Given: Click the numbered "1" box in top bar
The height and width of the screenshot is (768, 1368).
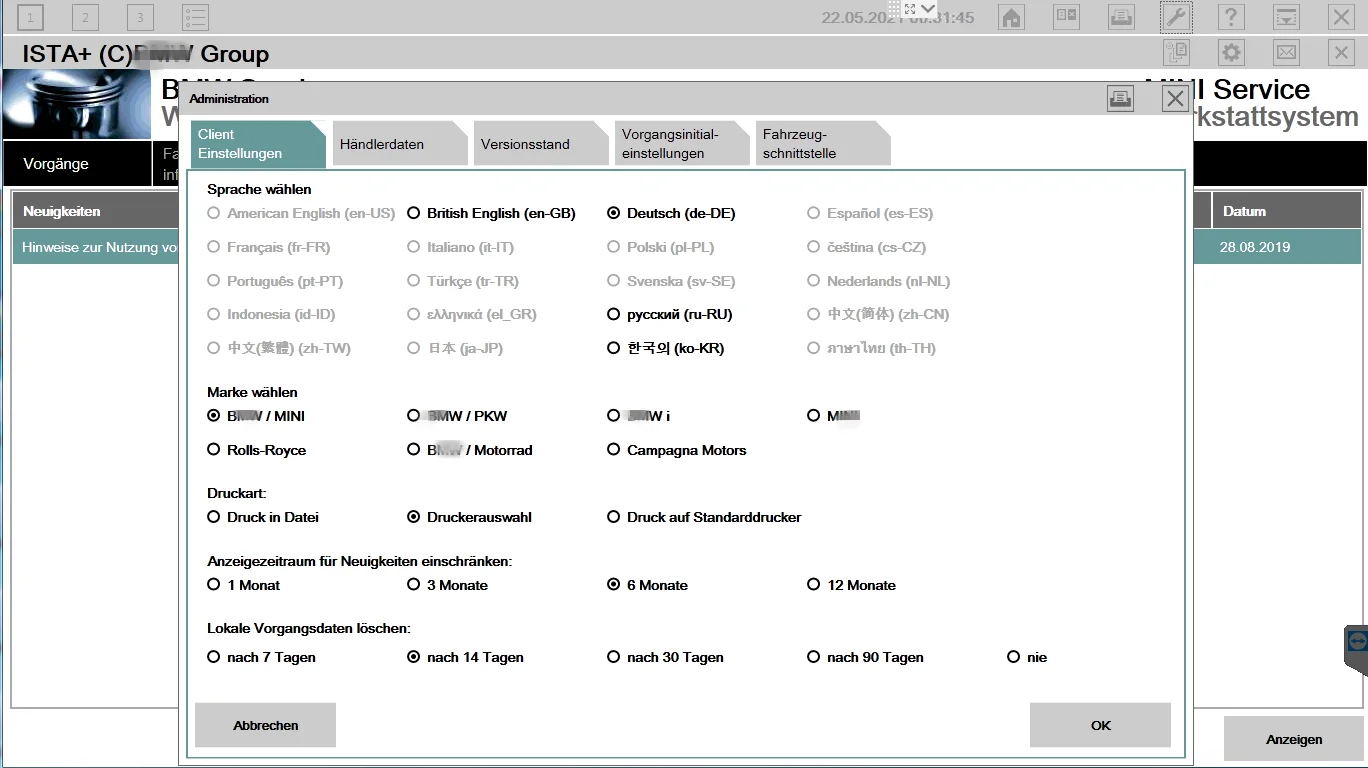Looking at the screenshot, I should pyautogui.click(x=30, y=17).
